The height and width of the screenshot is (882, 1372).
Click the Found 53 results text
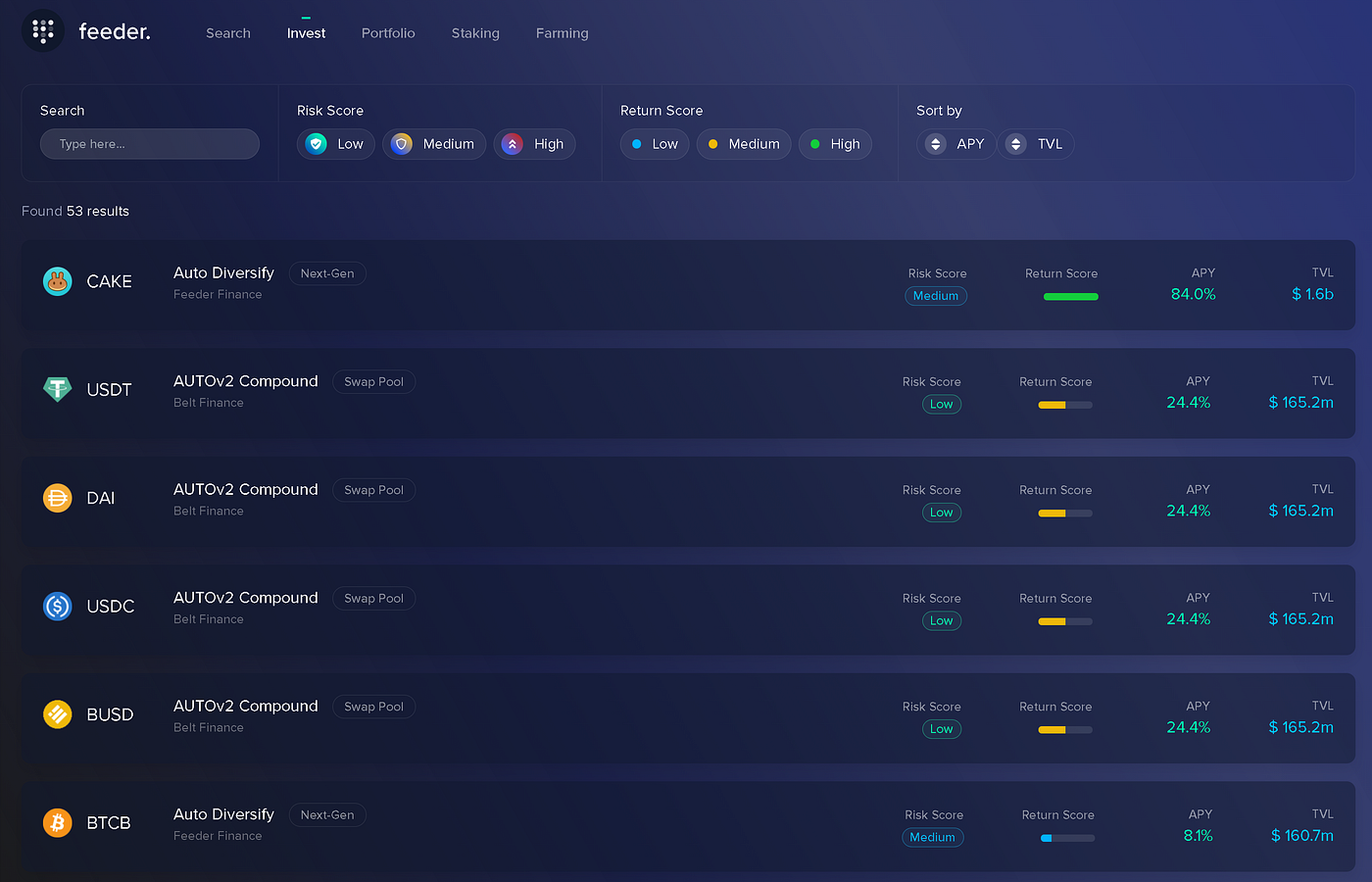pos(75,212)
